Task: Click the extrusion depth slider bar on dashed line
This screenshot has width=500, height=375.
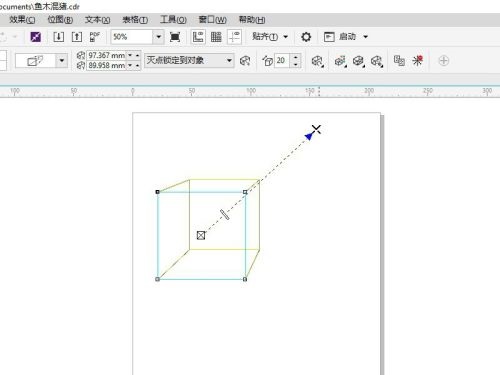Action: pyautogui.click(x=225, y=215)
